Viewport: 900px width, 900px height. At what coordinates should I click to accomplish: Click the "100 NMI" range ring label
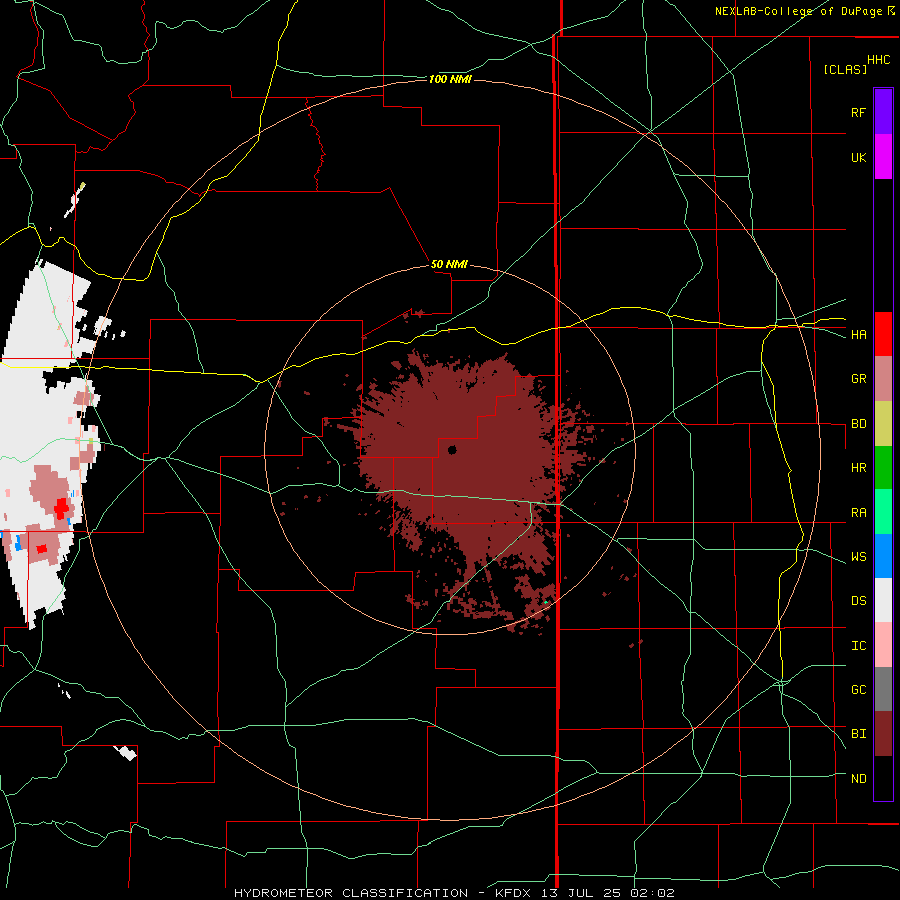coord(450,79)
